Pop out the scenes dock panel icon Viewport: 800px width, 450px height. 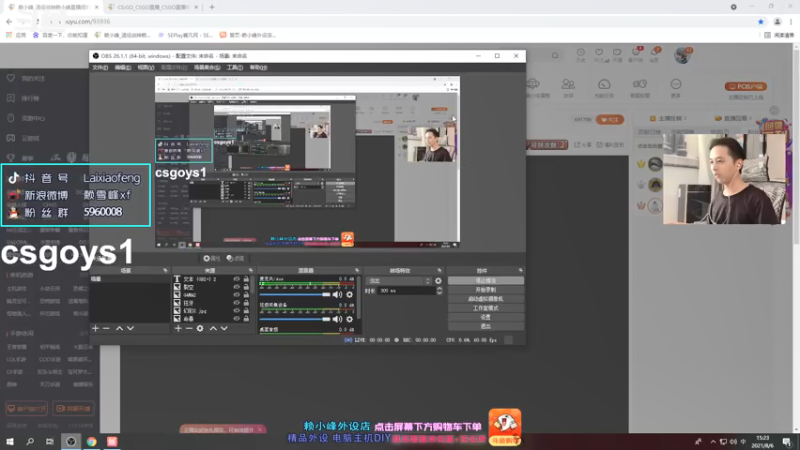click(x=165, y=270)
